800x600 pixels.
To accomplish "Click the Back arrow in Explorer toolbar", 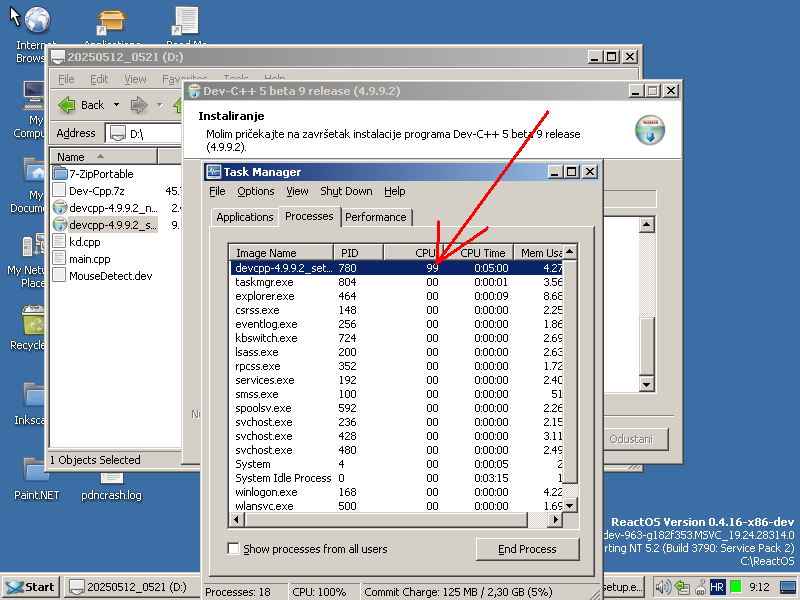I will pos(67,105).
